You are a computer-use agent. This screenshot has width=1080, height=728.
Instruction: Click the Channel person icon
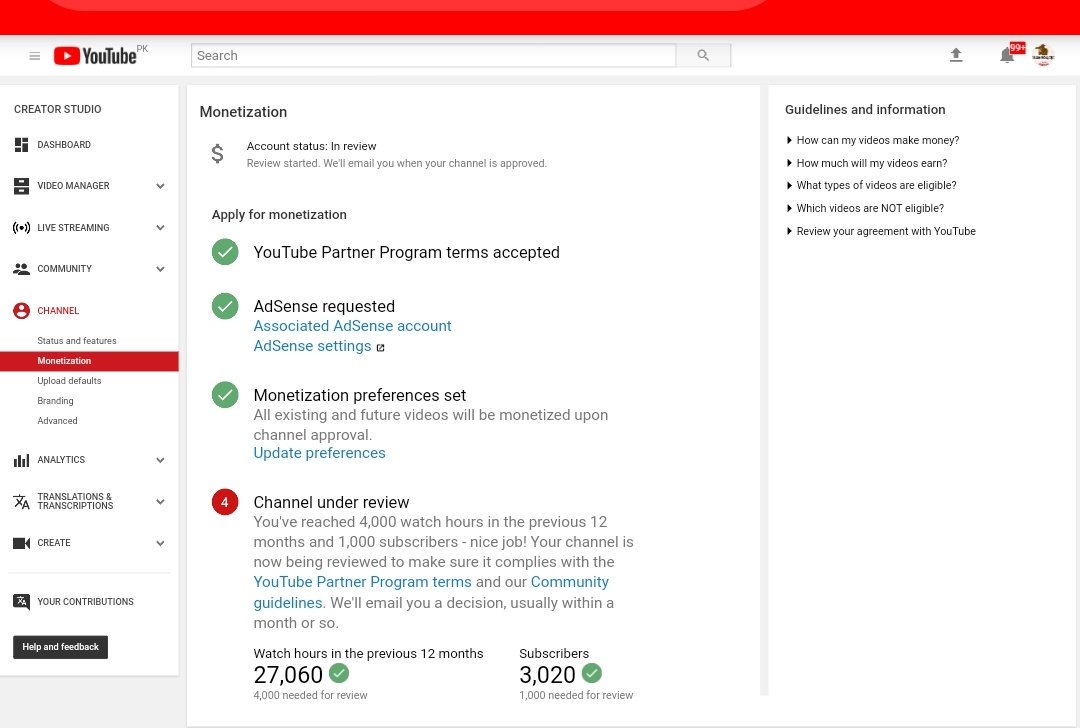point(21,311)
